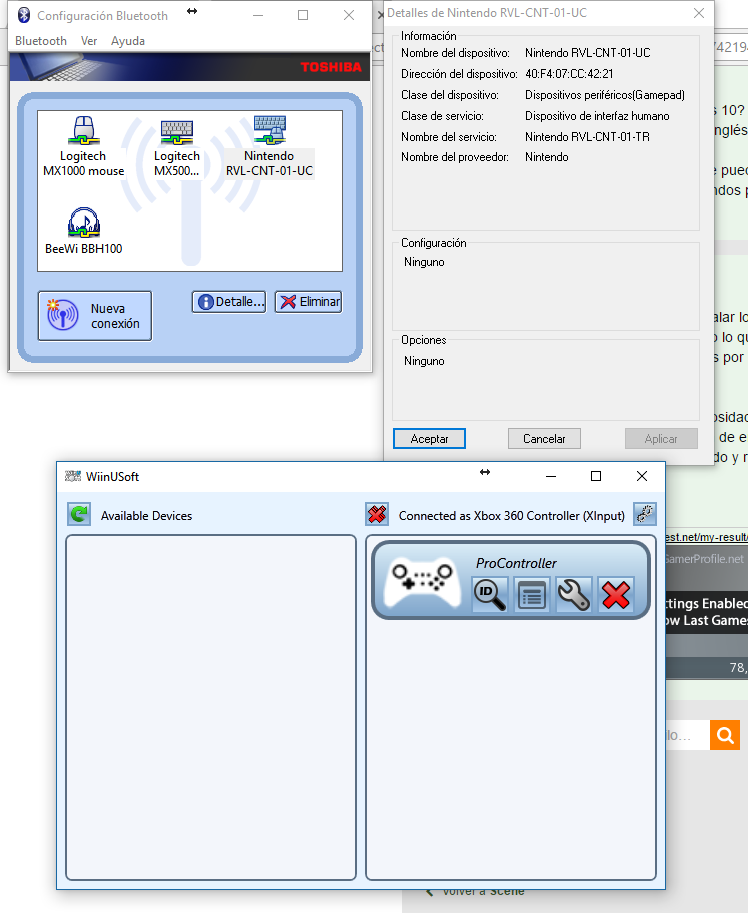The width and height of the screenshot is (748, 913).
Task: Click the text Dispositivos periféricos(Gamepad)
Action: [605, 95]
